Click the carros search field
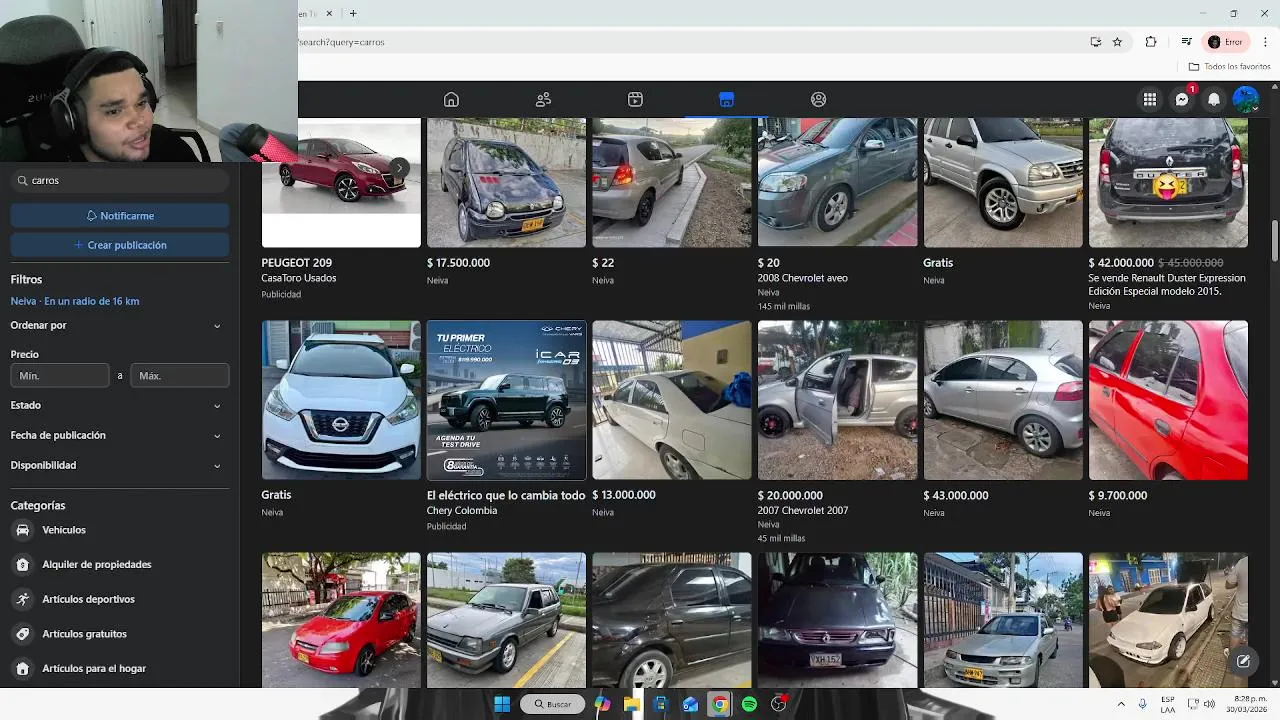Image resolution: width=1280 pixels, height=720 pixels. (120, 180)
